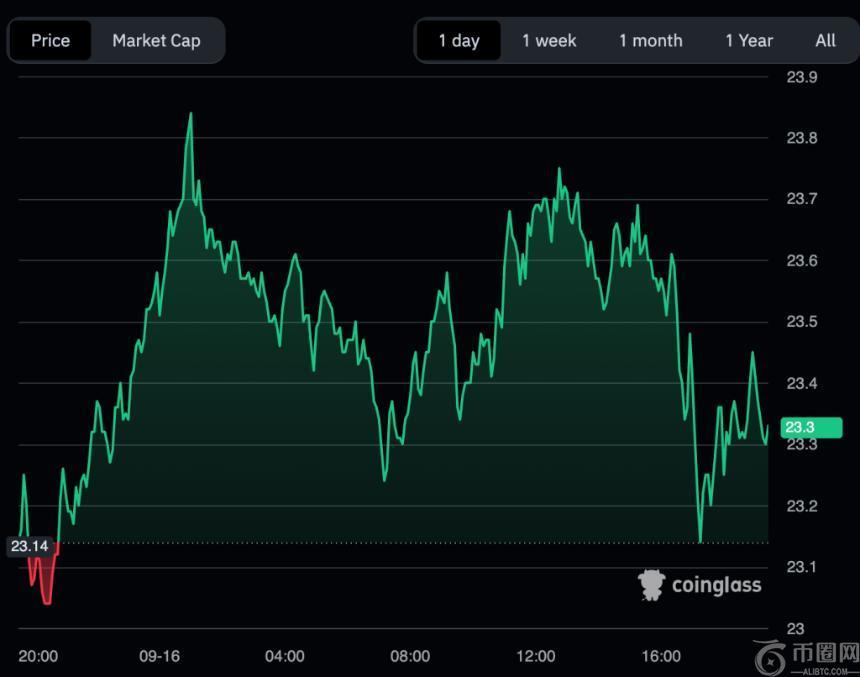
Task: Choose the 1 Year range
Action: [749, 41]
